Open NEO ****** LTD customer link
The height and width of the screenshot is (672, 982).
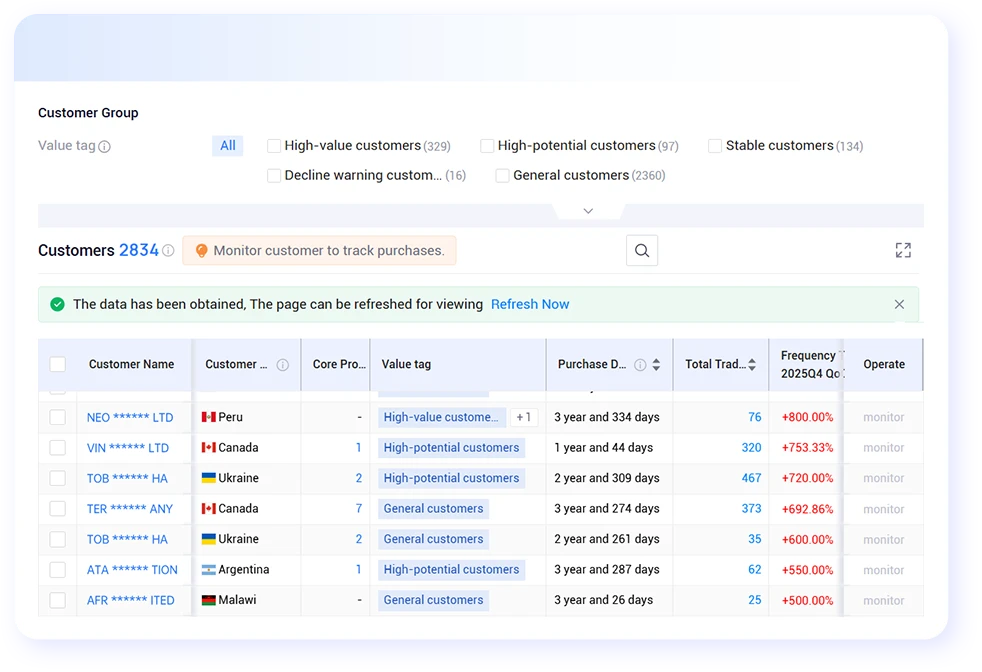pos(130,418)
